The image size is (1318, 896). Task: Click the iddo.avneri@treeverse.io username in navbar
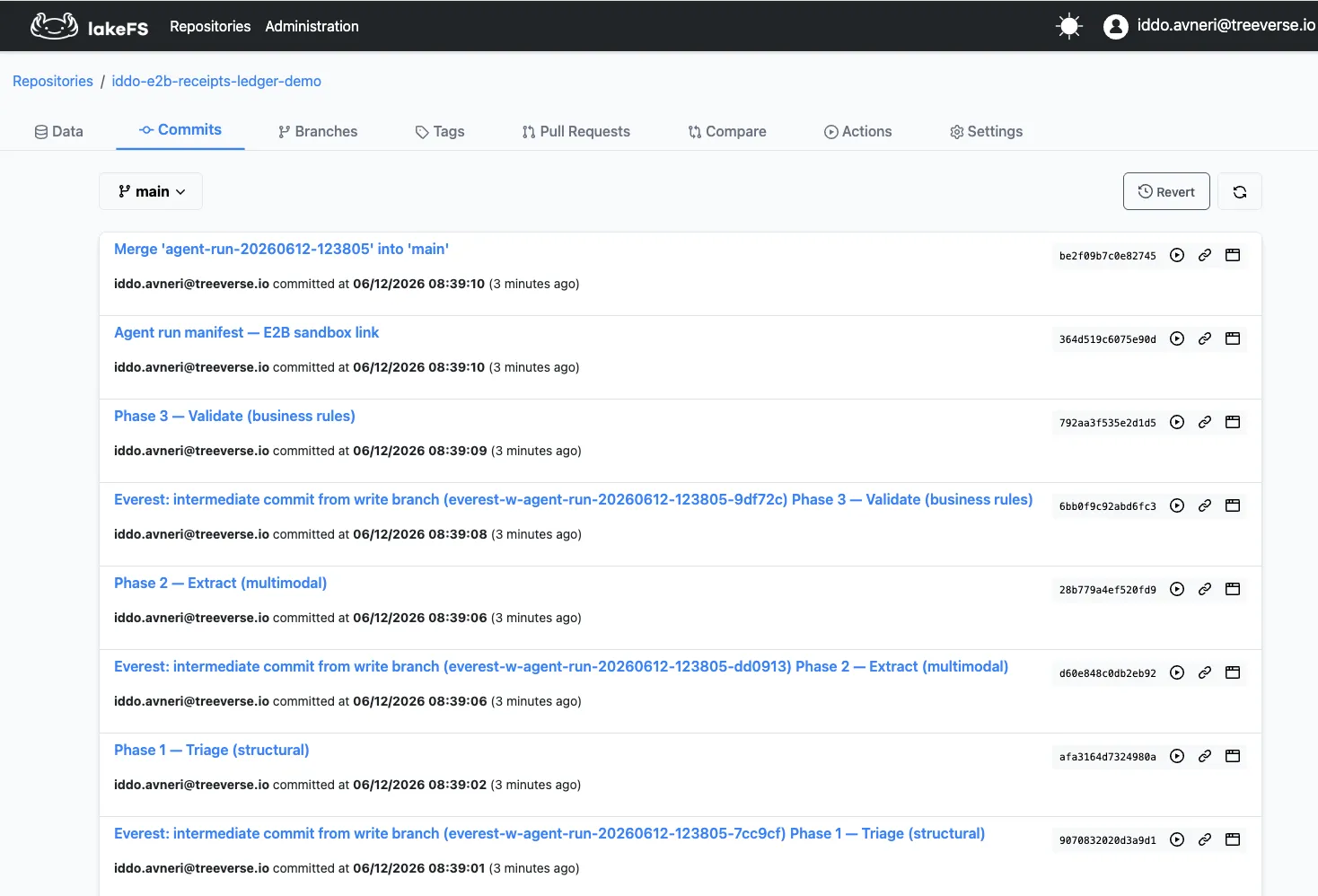1226,25
